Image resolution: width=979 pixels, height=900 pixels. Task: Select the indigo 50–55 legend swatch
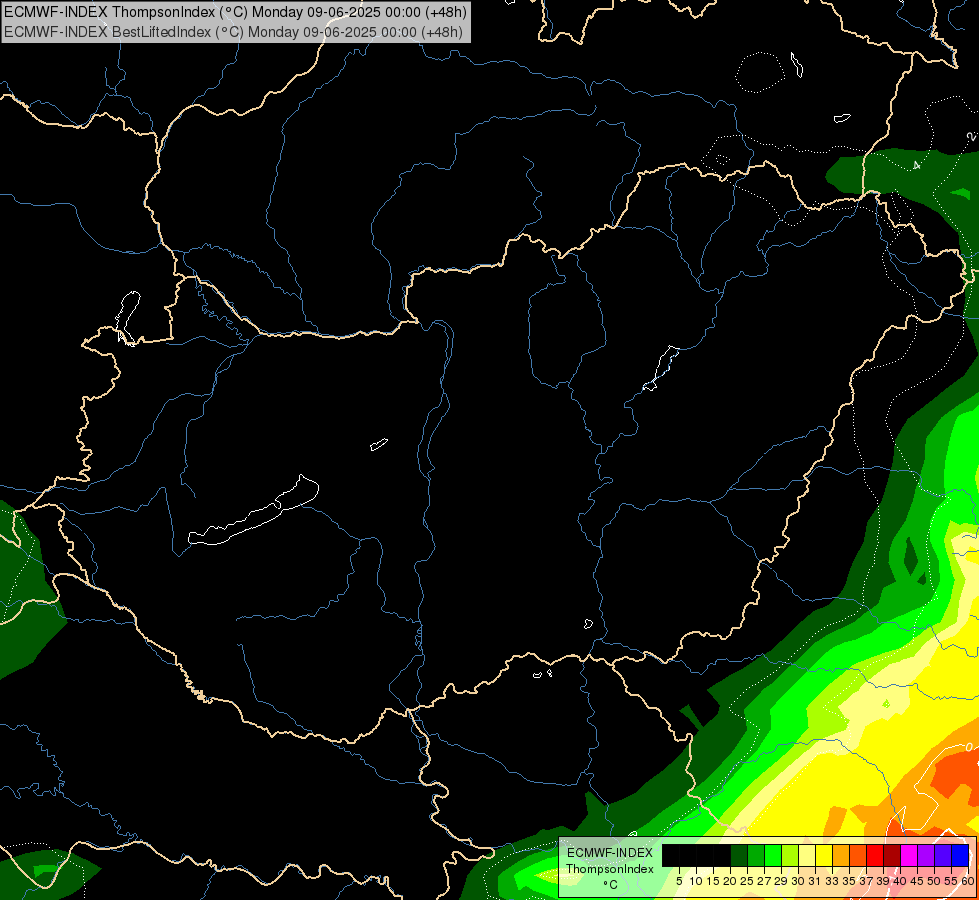[943, 855]
